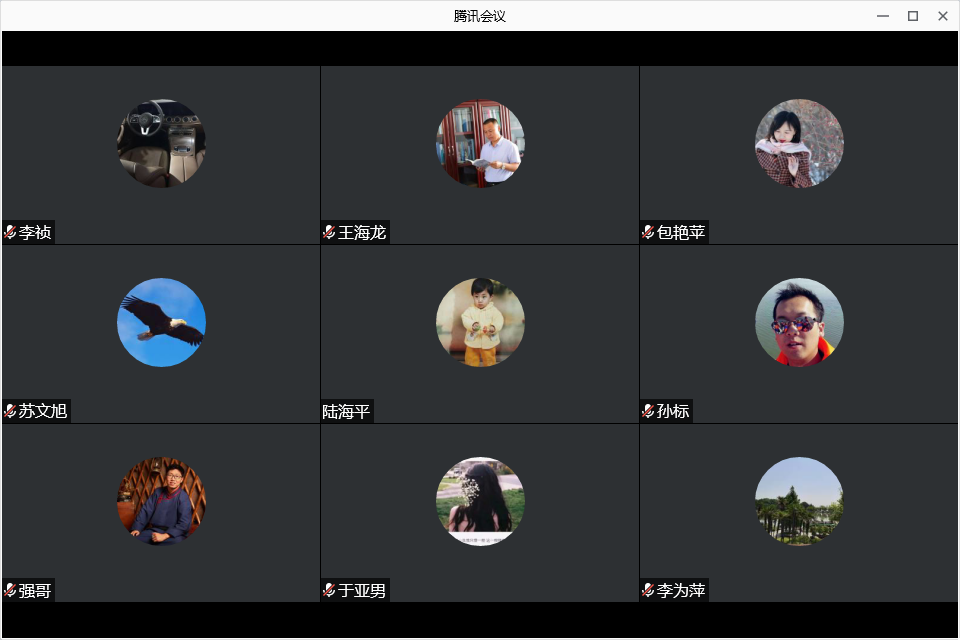
Task: Click the muted mic icon for 苏文旭
Action: [x=10, y=411]
